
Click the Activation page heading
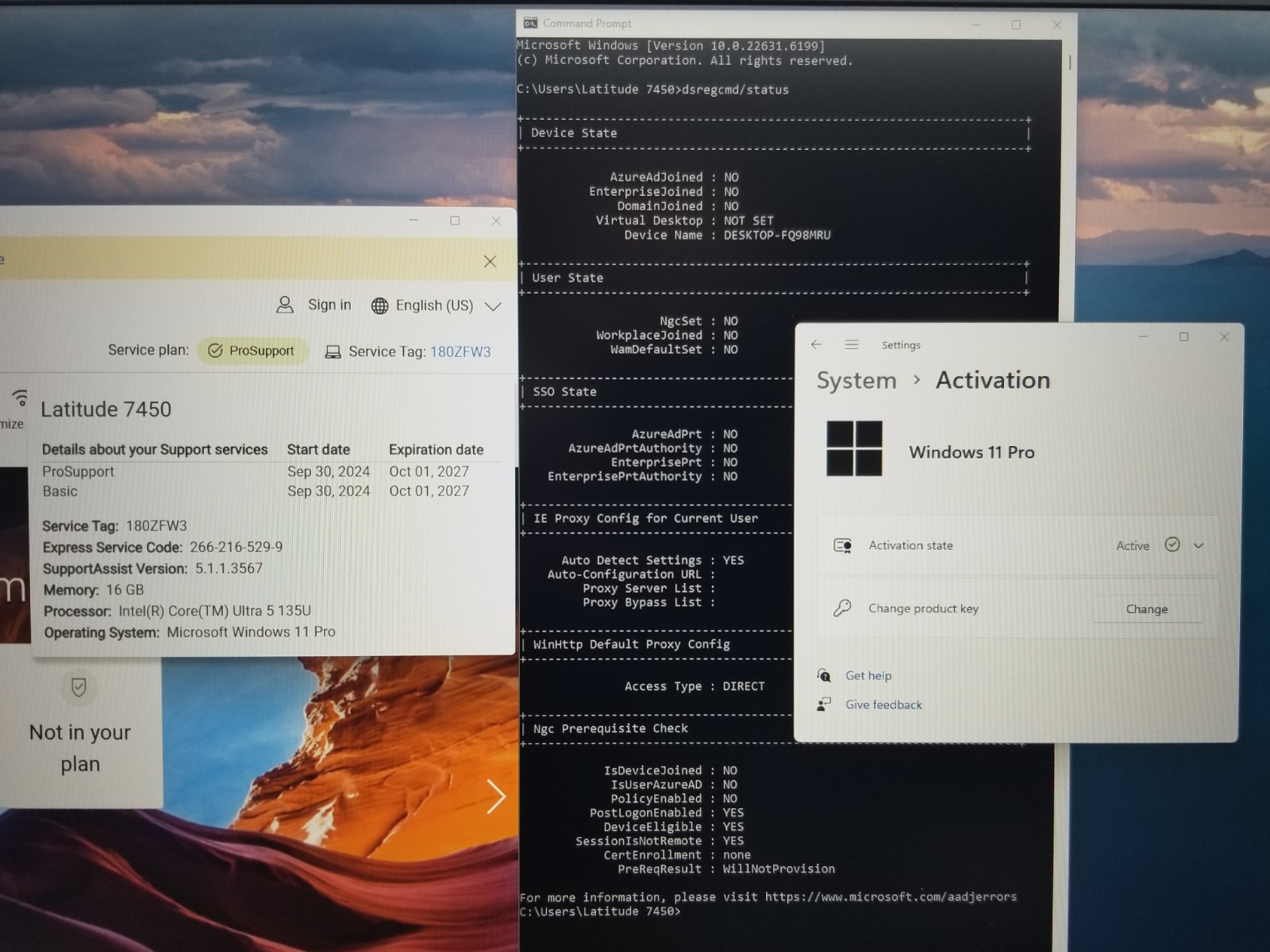pyautogui.click(x=993, y=380)
